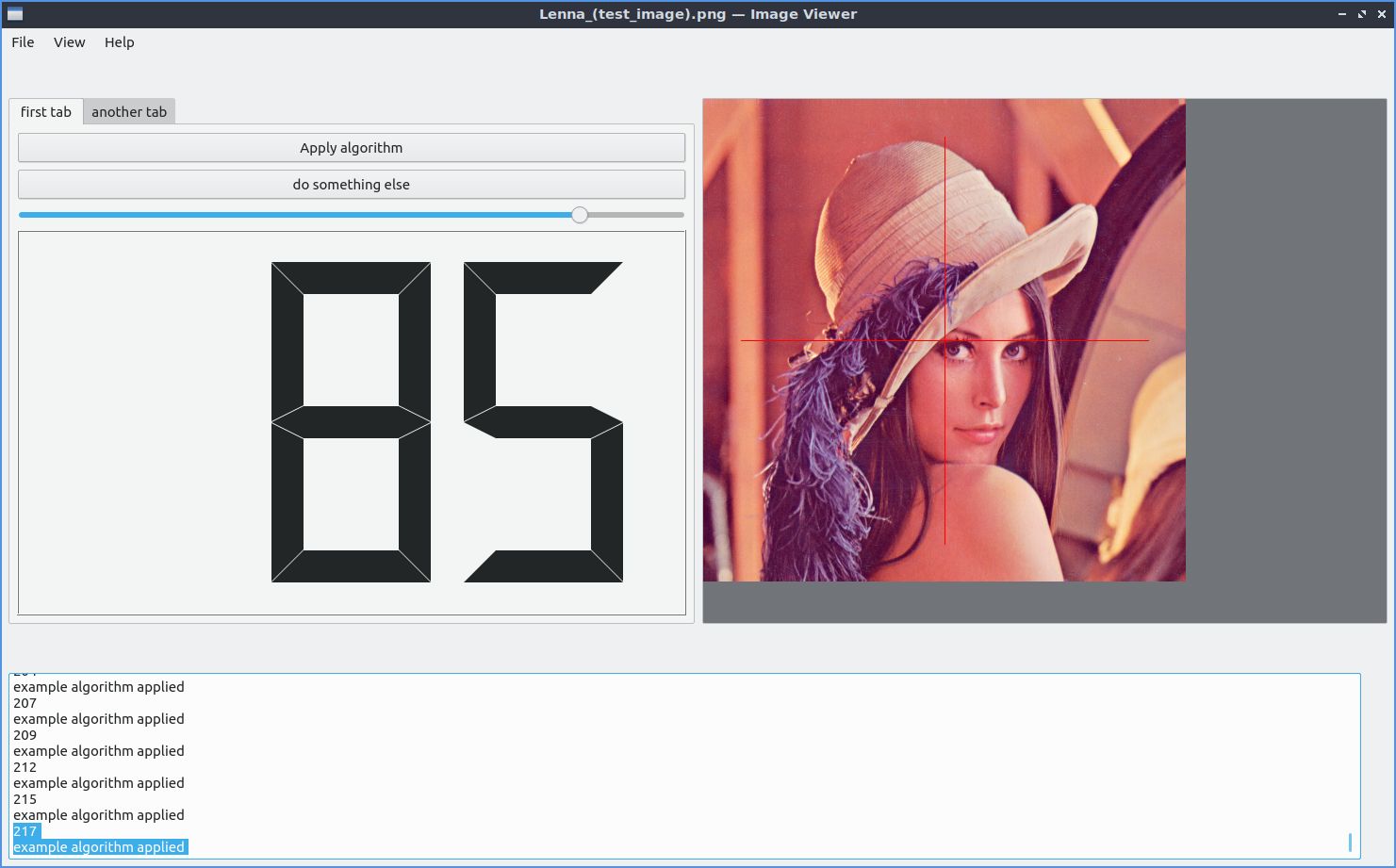Switch to the "first tab" tab
This screenshot has width=1396, height=868.
click(x=46, y=111)
